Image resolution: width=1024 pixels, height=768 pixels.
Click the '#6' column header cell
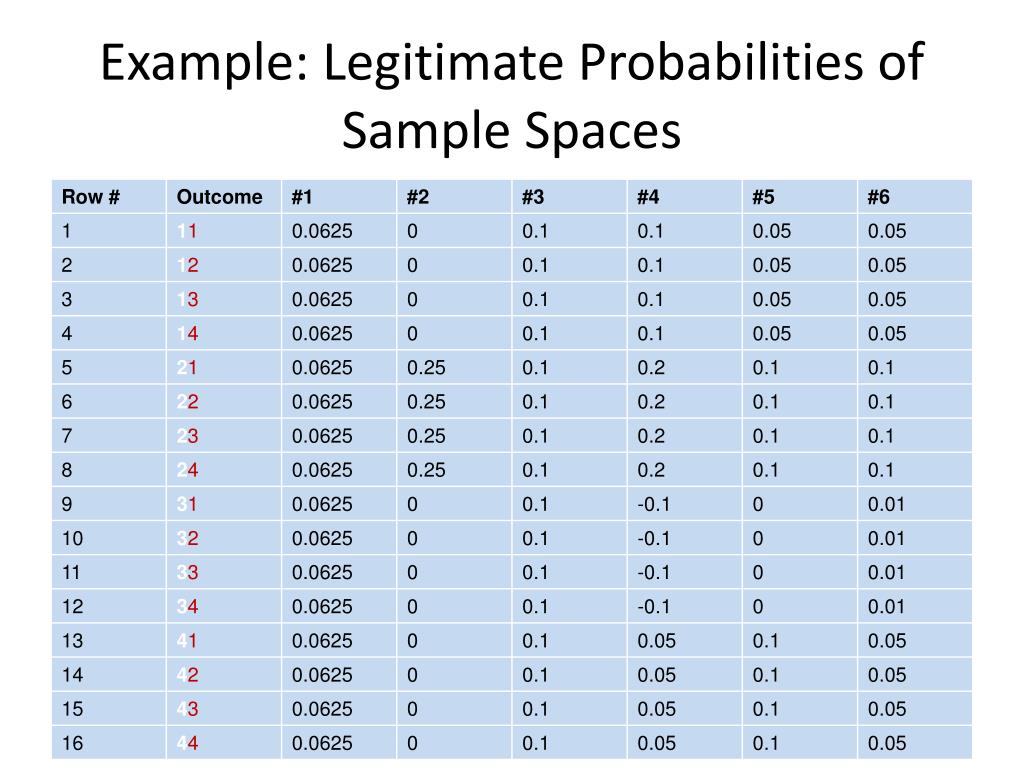coord(879,197)
